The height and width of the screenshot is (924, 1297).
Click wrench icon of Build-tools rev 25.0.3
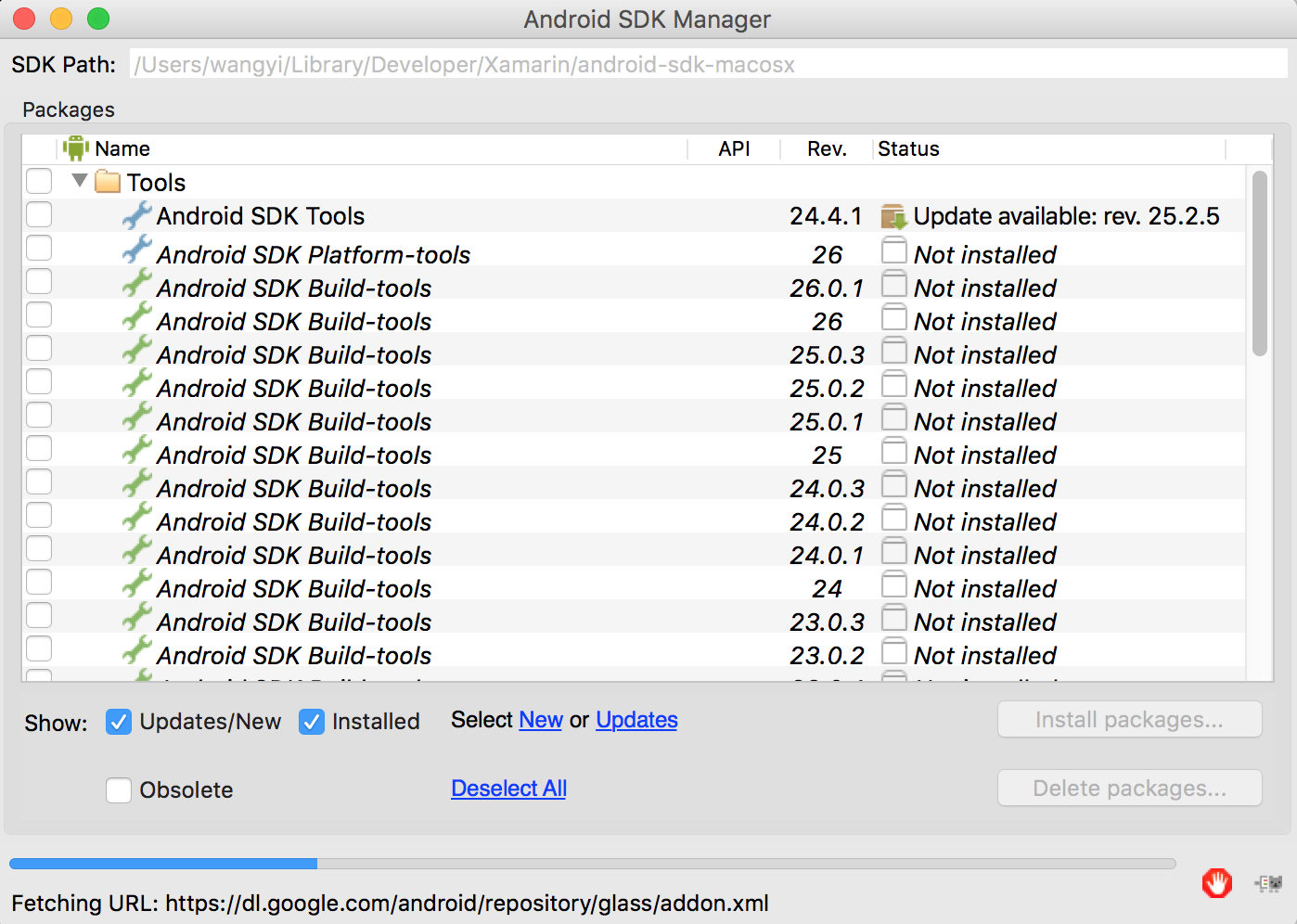pyautogui.click(x=137, y=349)
